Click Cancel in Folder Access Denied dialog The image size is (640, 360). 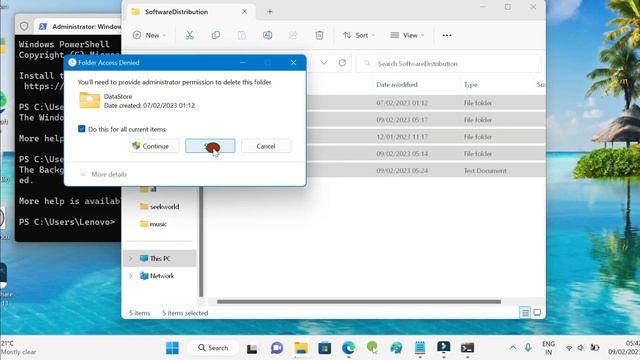[x=266, y=146]
